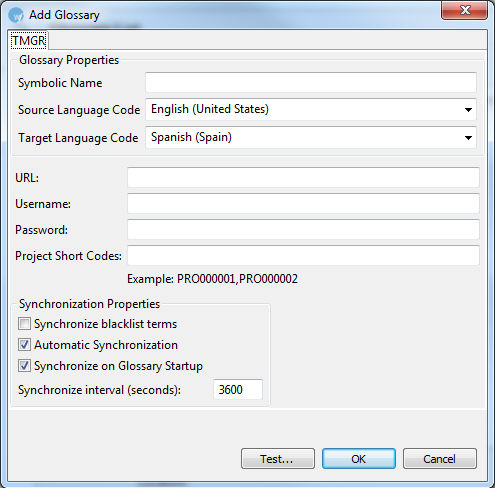Uncheck Automatic Synchronization
495x488 pixels.
click(x=24, y=345)
